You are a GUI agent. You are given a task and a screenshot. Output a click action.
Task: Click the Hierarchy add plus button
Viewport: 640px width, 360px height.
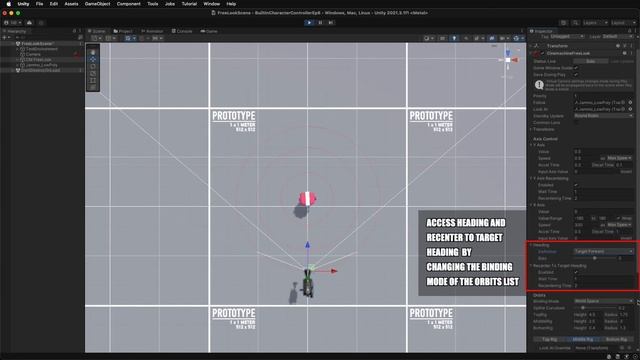(x=6, y=38)
